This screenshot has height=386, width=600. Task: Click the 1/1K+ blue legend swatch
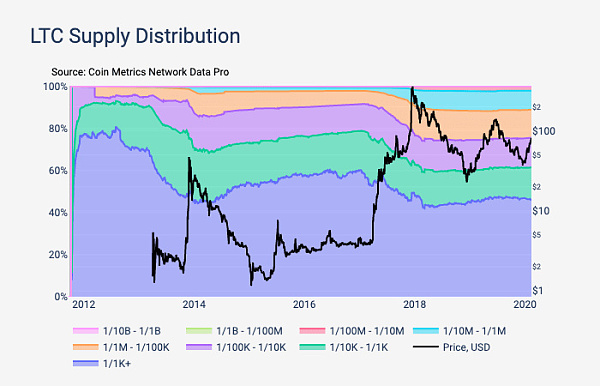coord(85,363)
